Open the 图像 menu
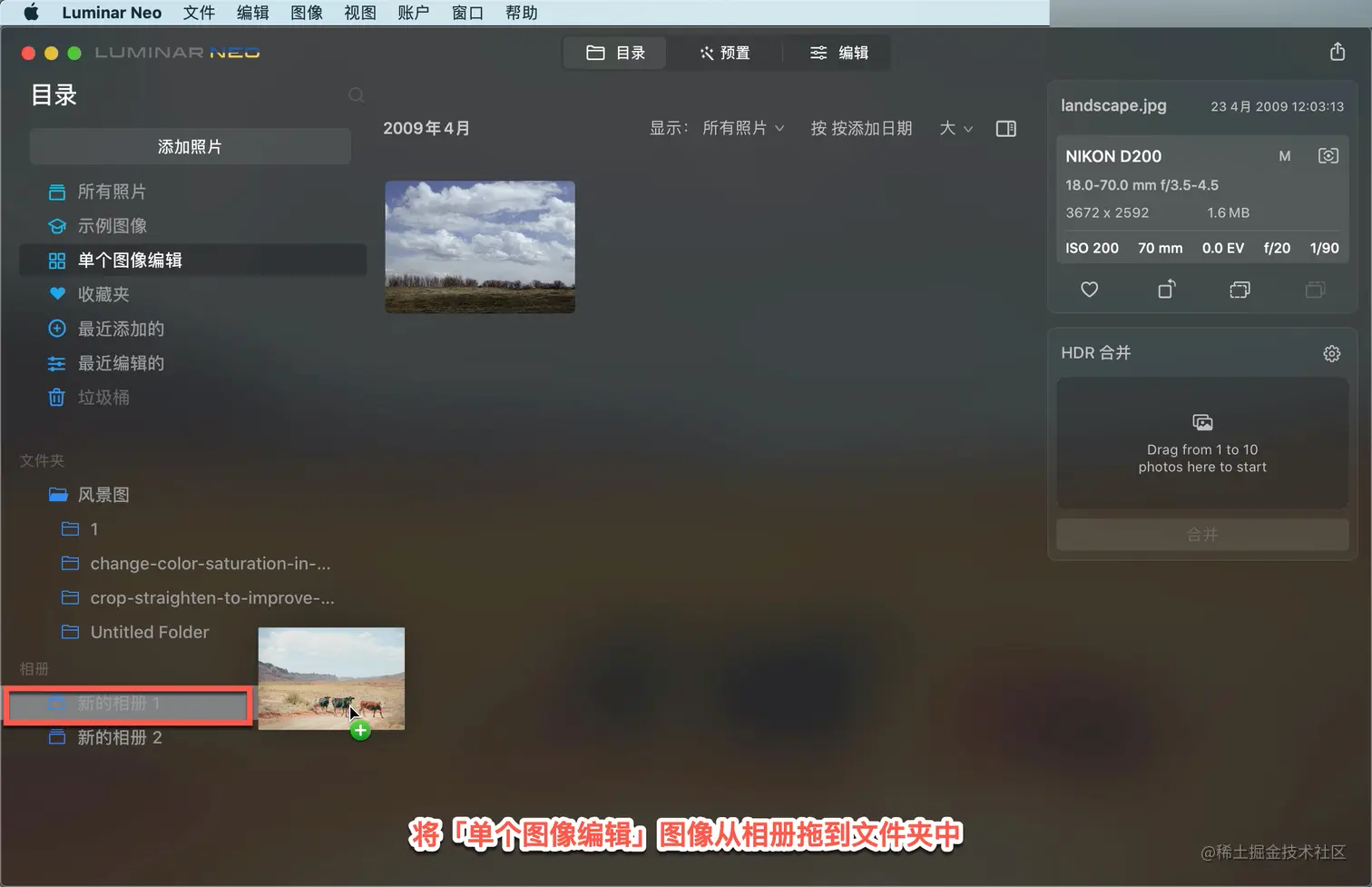This screenshot has height=887, width=1372. 307,13
